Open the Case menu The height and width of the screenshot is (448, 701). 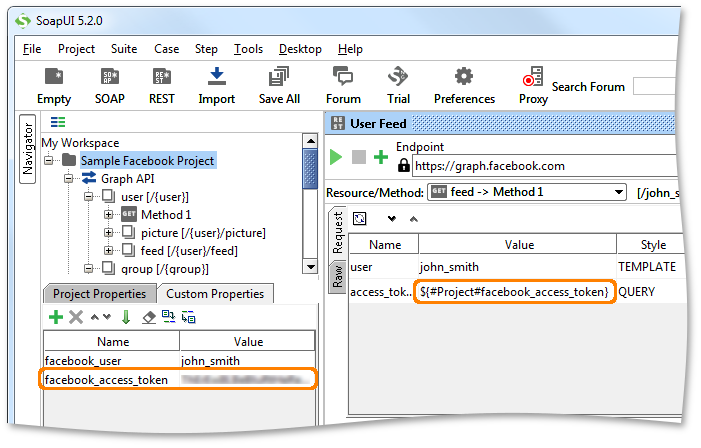[166, 49]
